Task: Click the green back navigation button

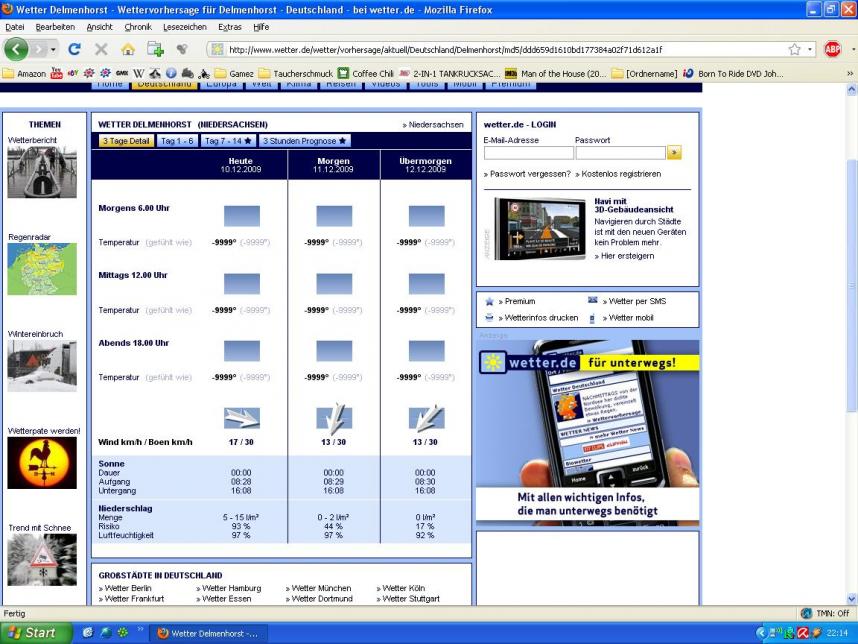Action: coord(16,50)
